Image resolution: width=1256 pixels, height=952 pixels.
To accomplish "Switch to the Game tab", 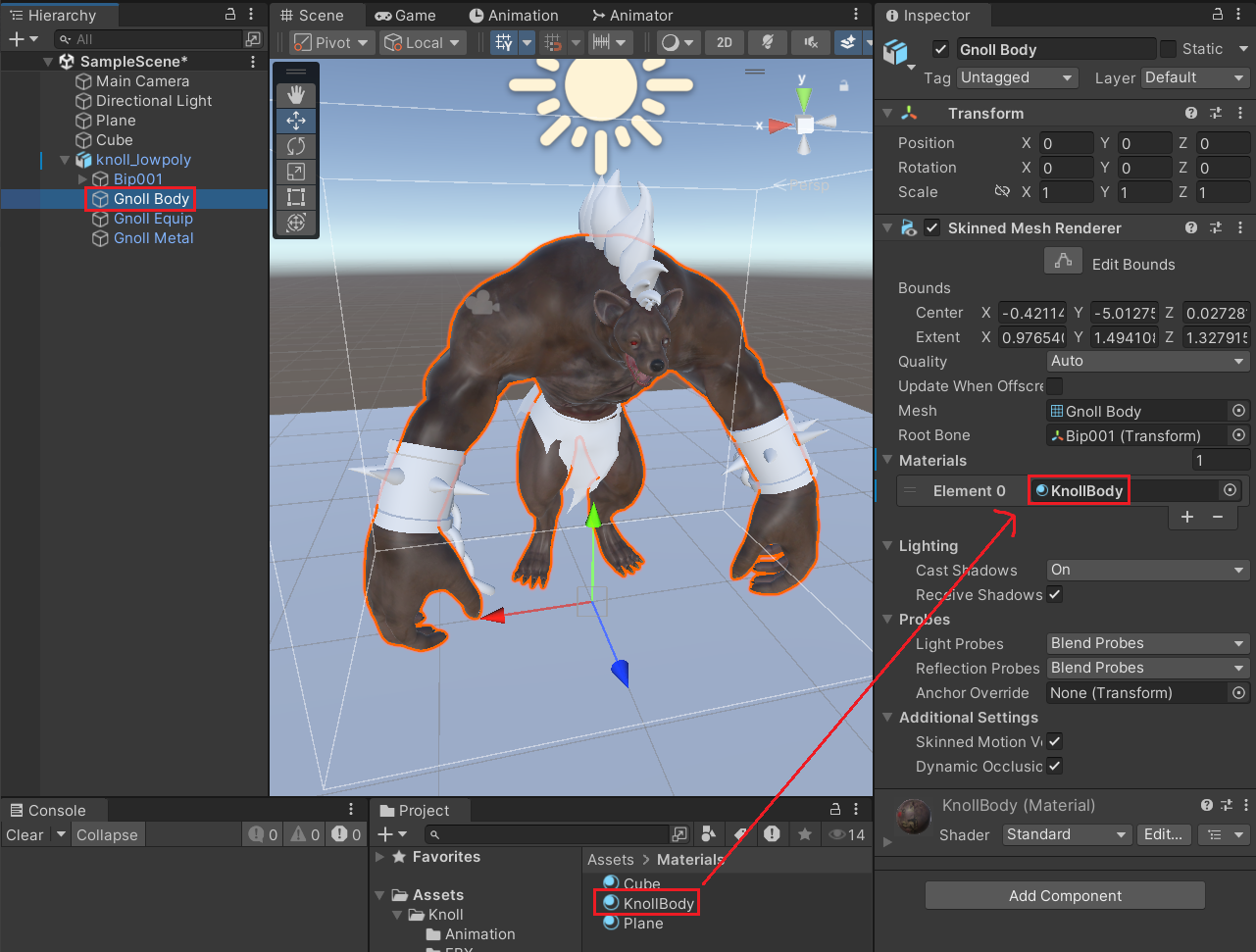I will (406, 16).
